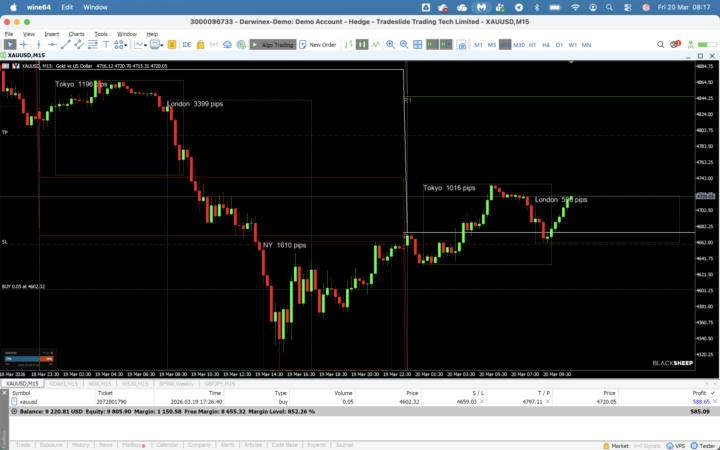Click the New Order button
This screenshot has height=450, width=720.
coord(318,45)
